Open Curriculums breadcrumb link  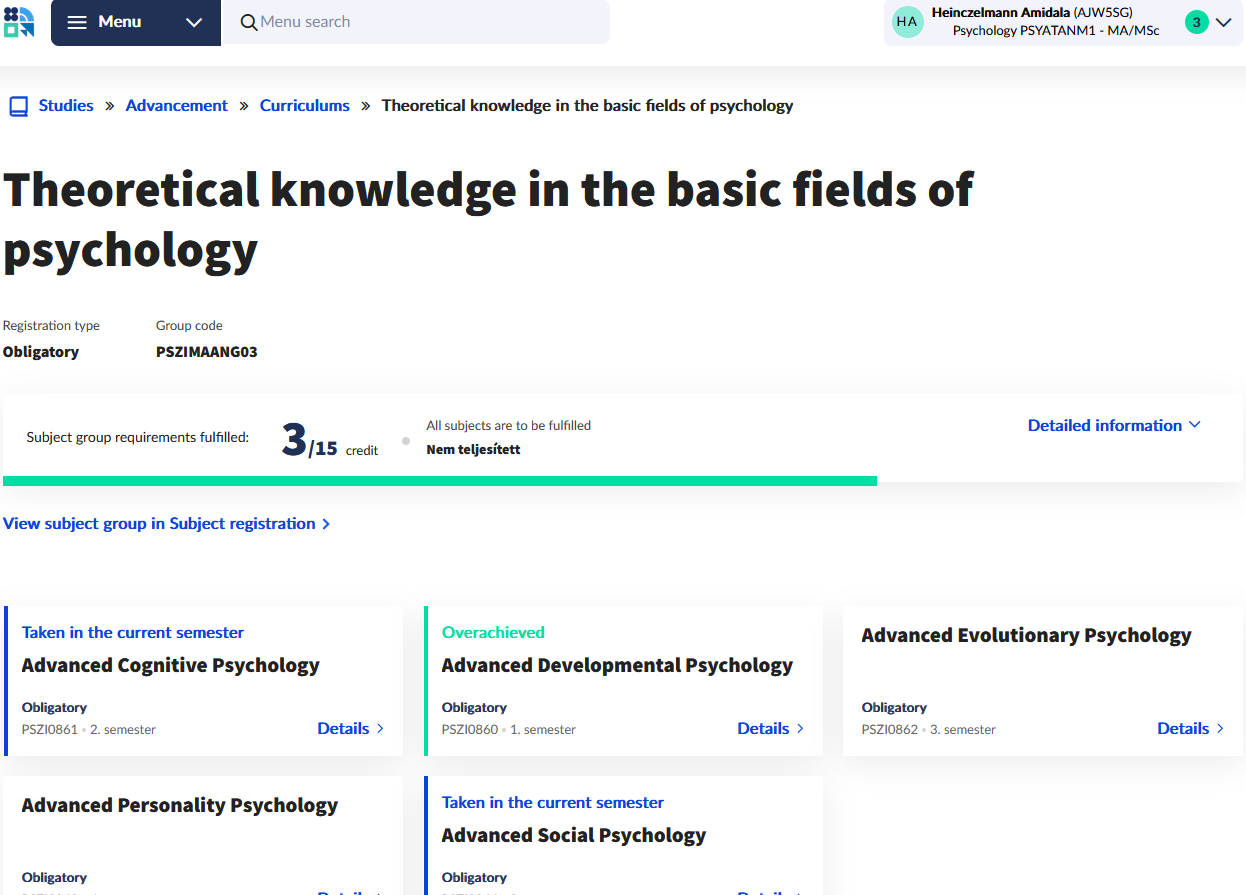pyautogui.click(x=304, y=105)
